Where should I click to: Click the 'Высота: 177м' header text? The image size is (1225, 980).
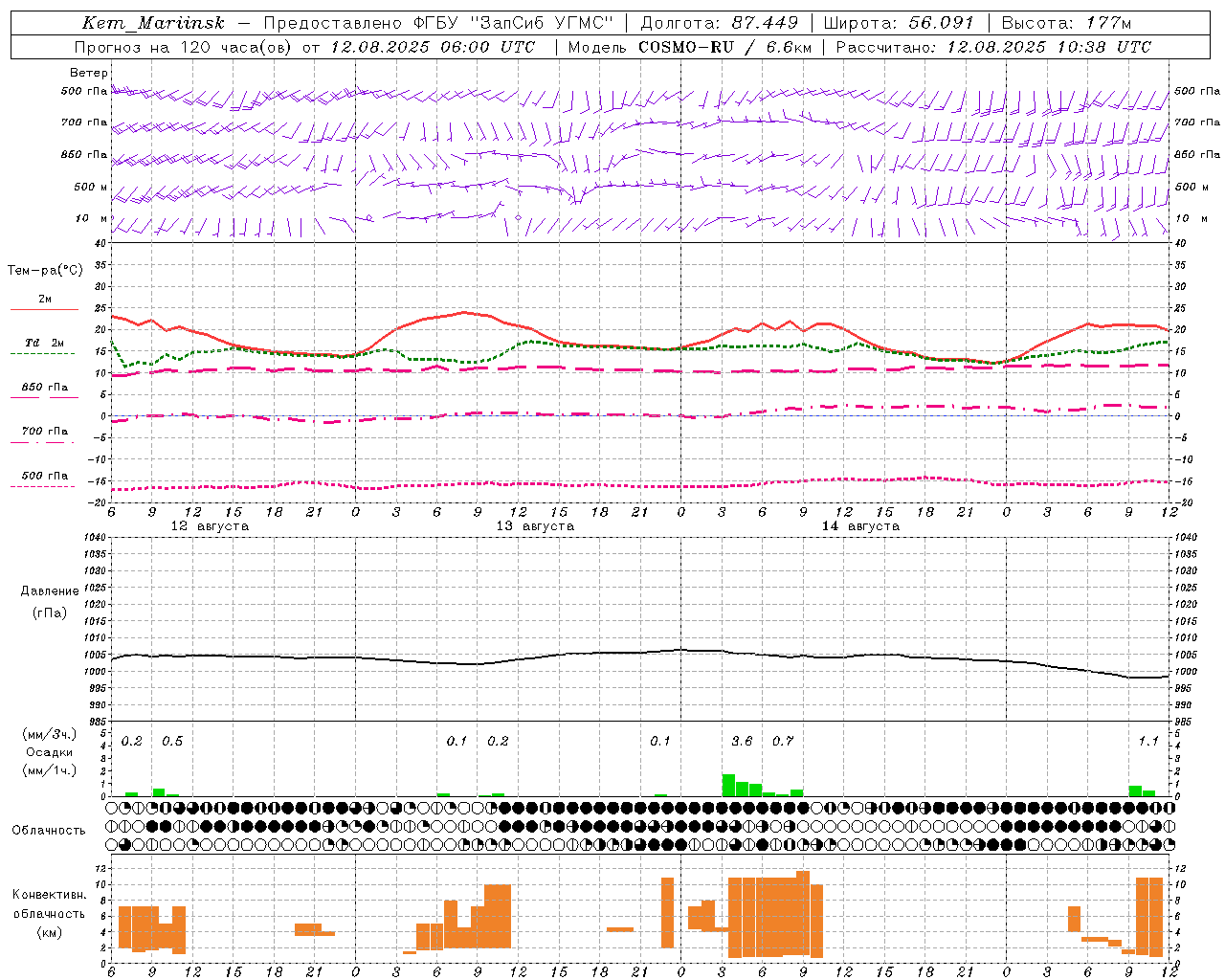tap(1066, 23)
